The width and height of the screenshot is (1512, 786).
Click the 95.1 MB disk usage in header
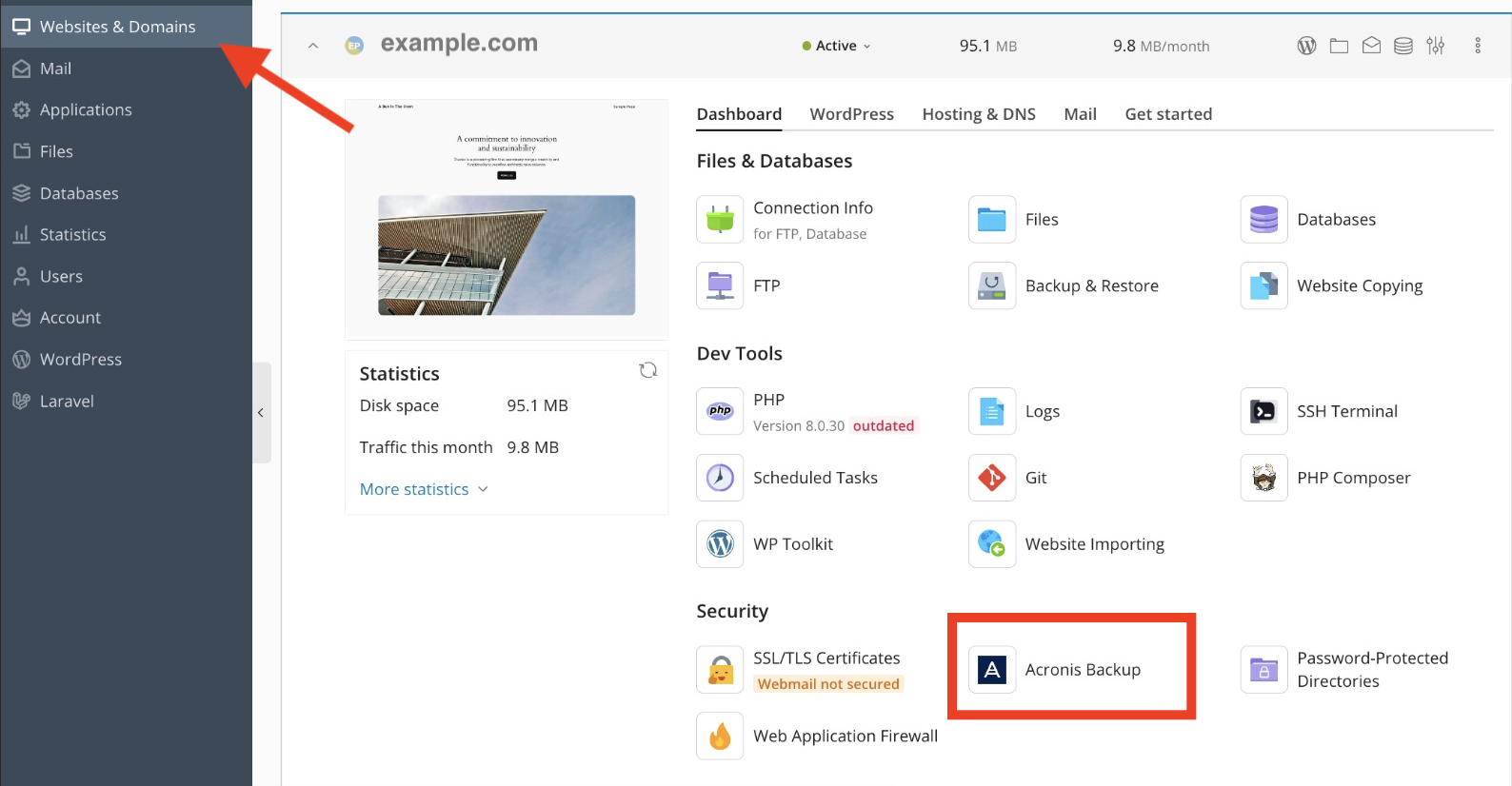point(988,46)
